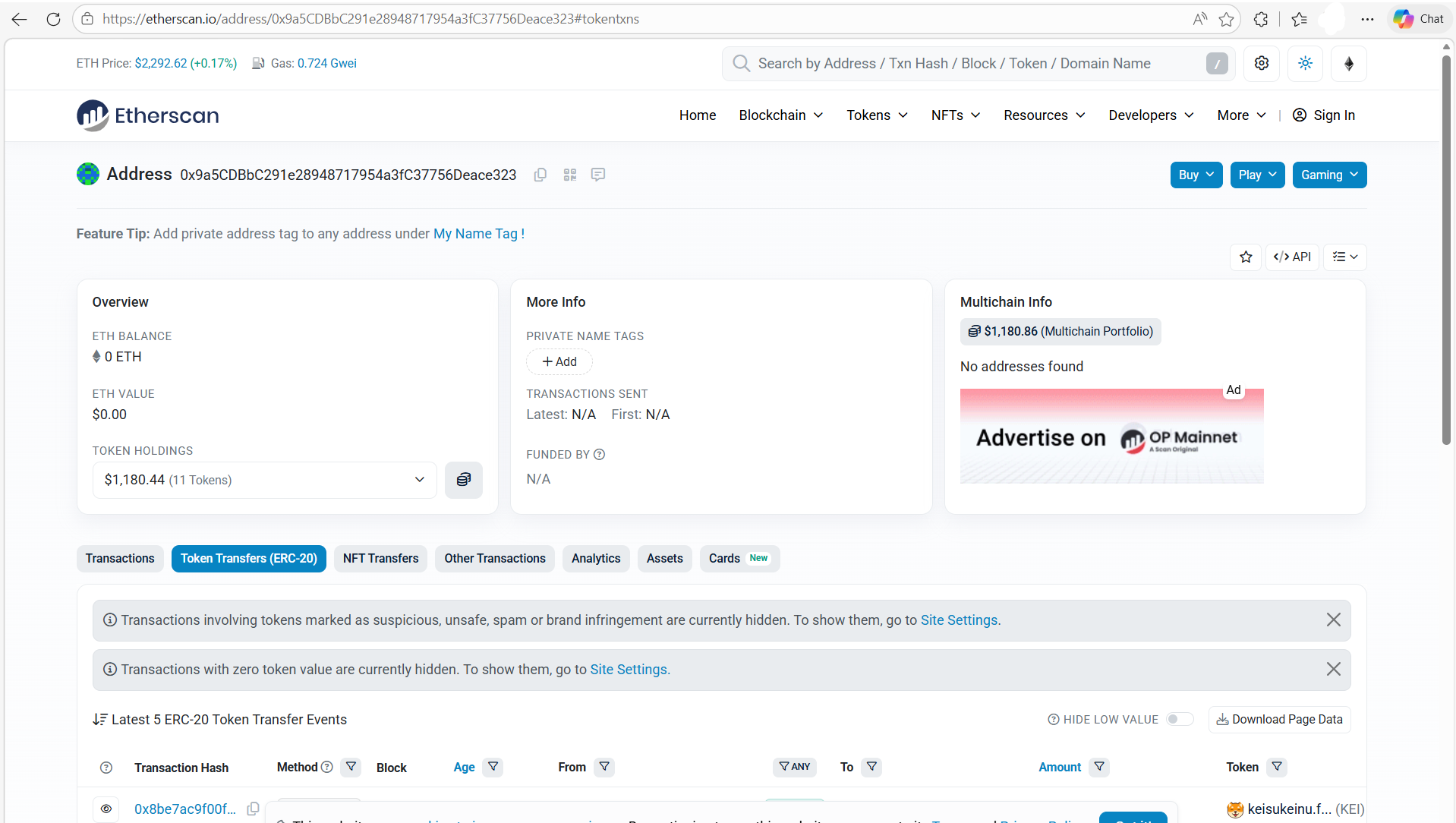Enable the Hide Low Value switch
1456x823 pixels.
point(1180,719)
